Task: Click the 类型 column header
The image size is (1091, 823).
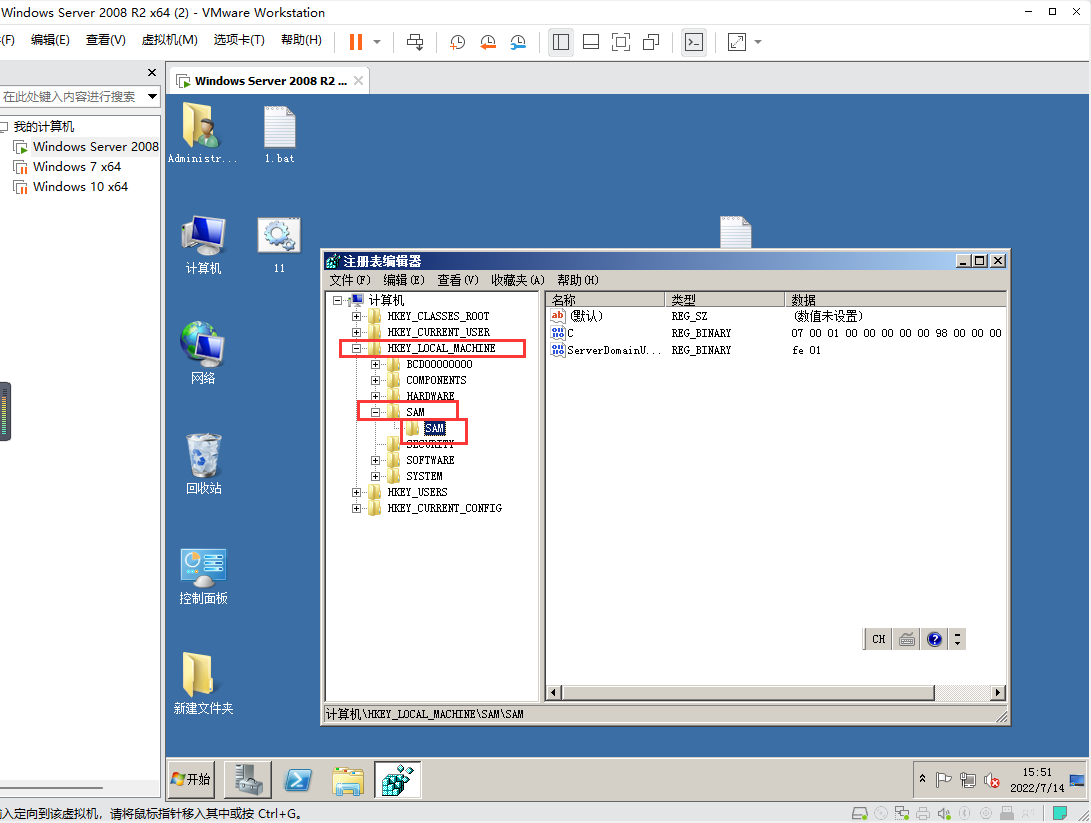Action: click(x=725, y=300)
